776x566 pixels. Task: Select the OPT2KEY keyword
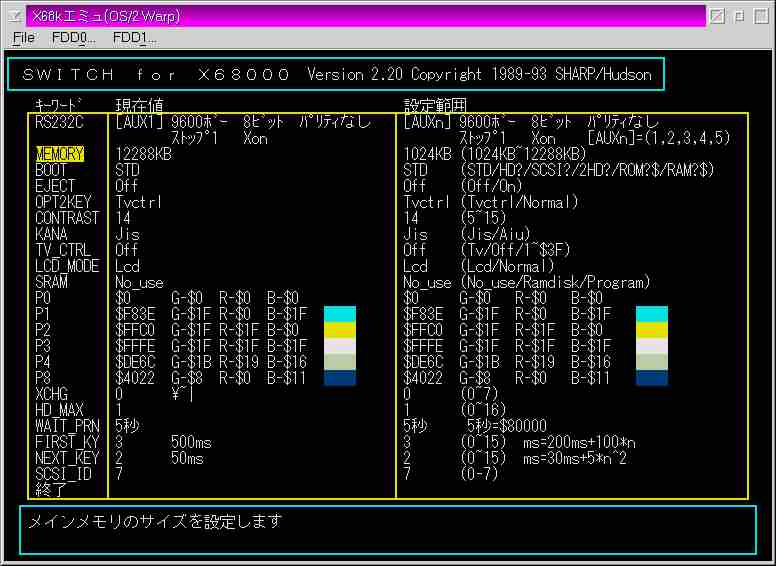coord(63,202)
